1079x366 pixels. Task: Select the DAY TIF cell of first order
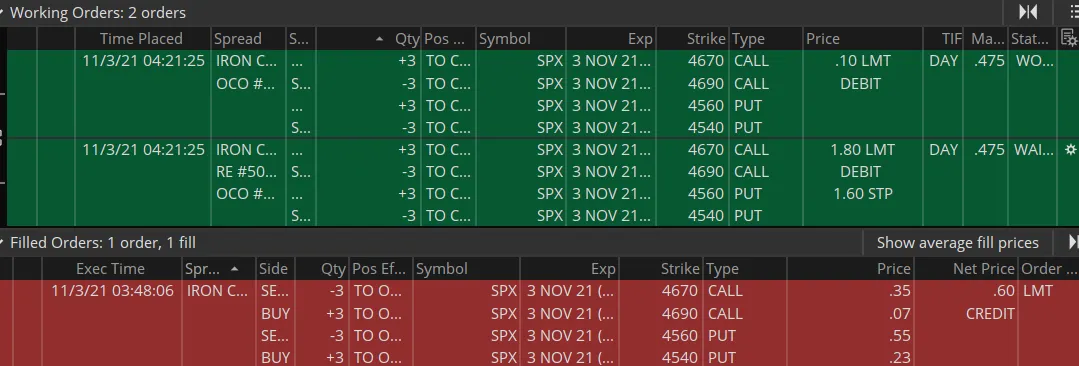pyautogui.click(x=943, y=61)
